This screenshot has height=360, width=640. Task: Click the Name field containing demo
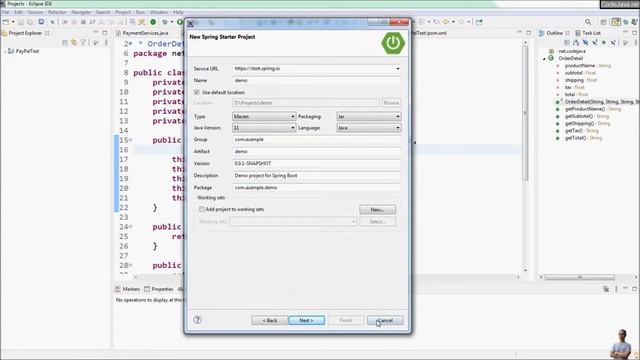click(317, 80)
